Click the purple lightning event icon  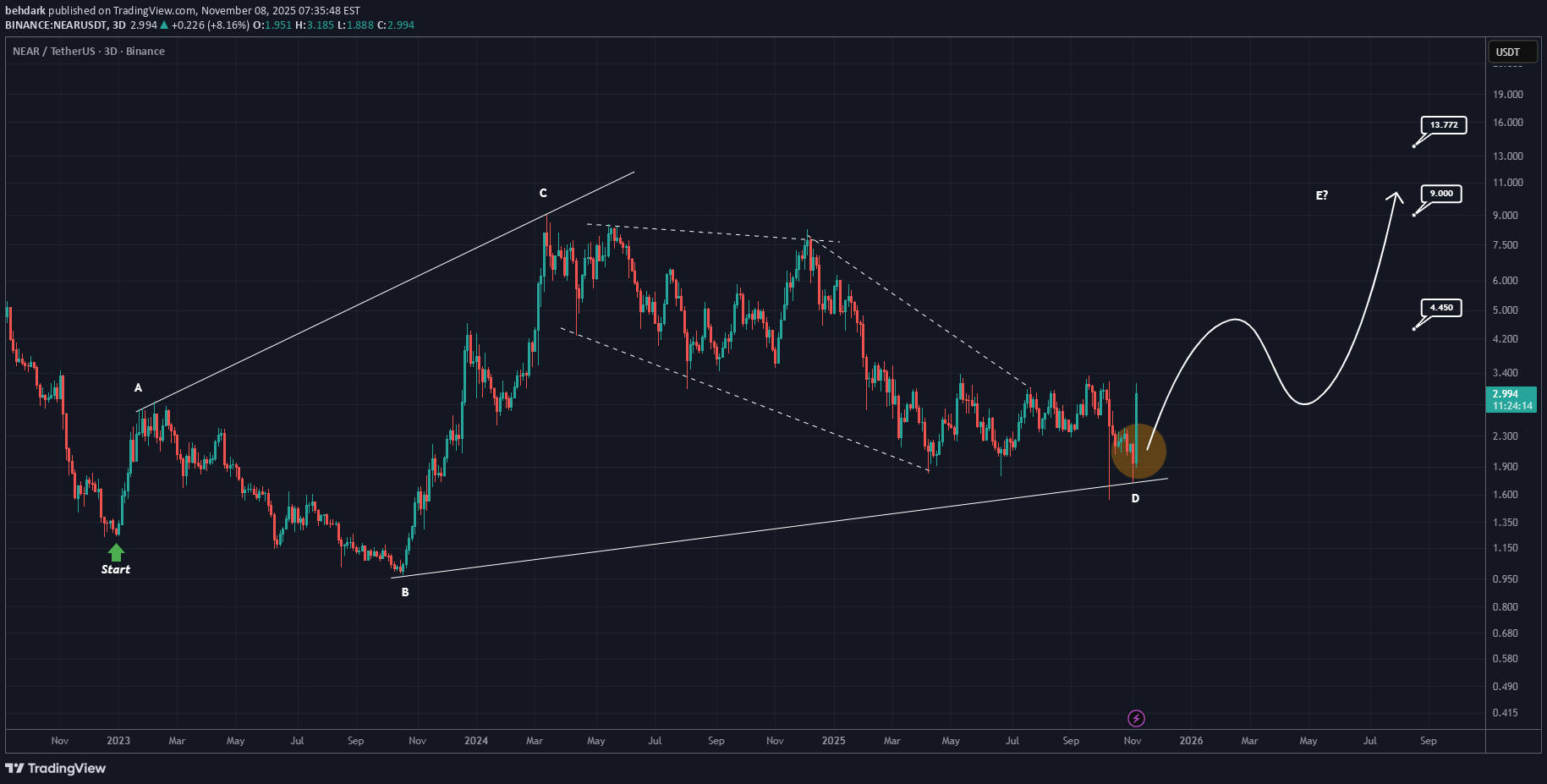1136,718
